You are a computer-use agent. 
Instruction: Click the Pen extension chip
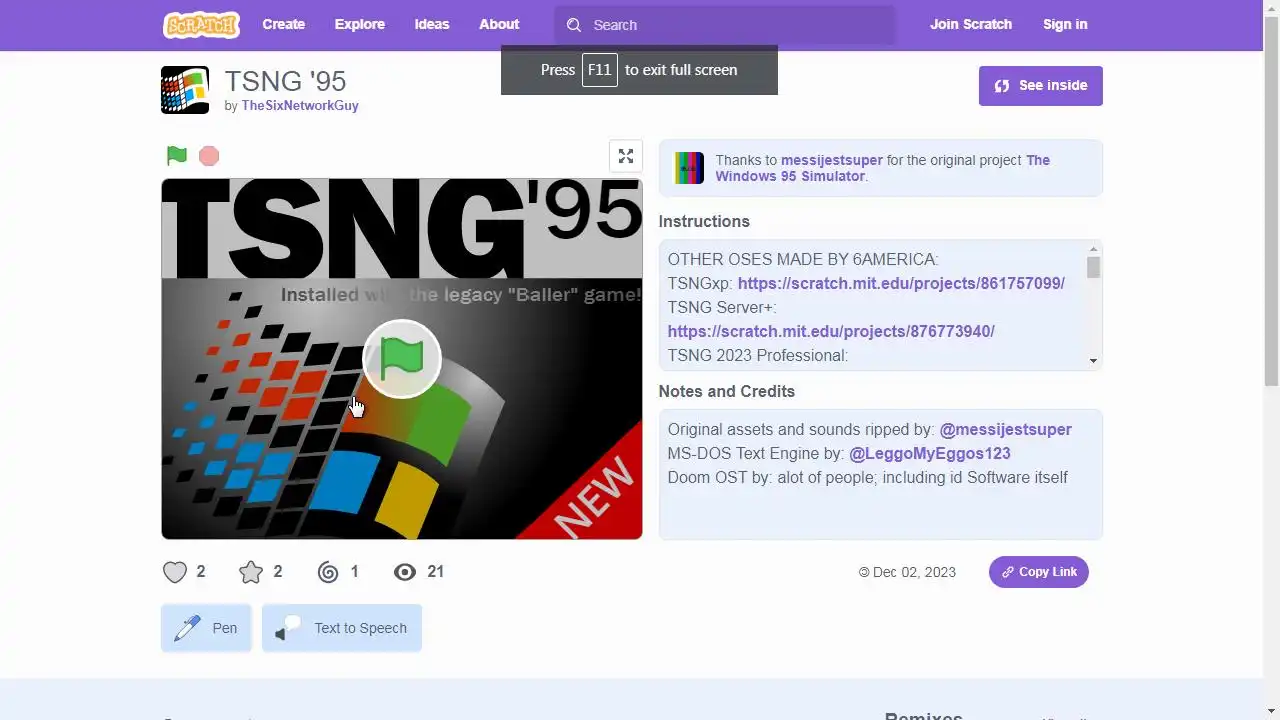coord(207,628)
